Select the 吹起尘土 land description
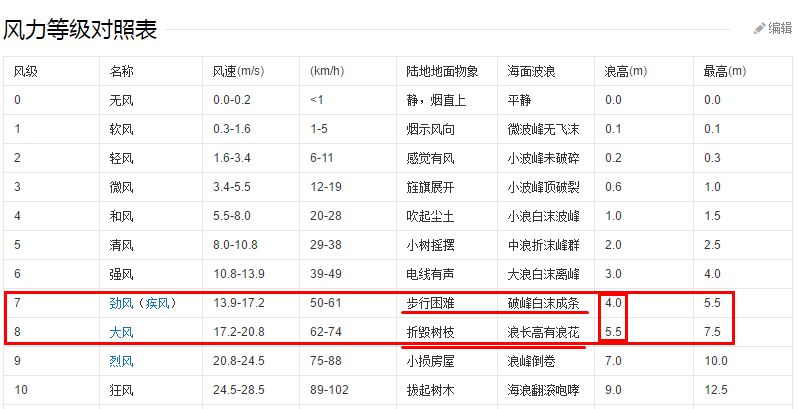Screen dimensions: 797x409 click(x=431, y=216)
